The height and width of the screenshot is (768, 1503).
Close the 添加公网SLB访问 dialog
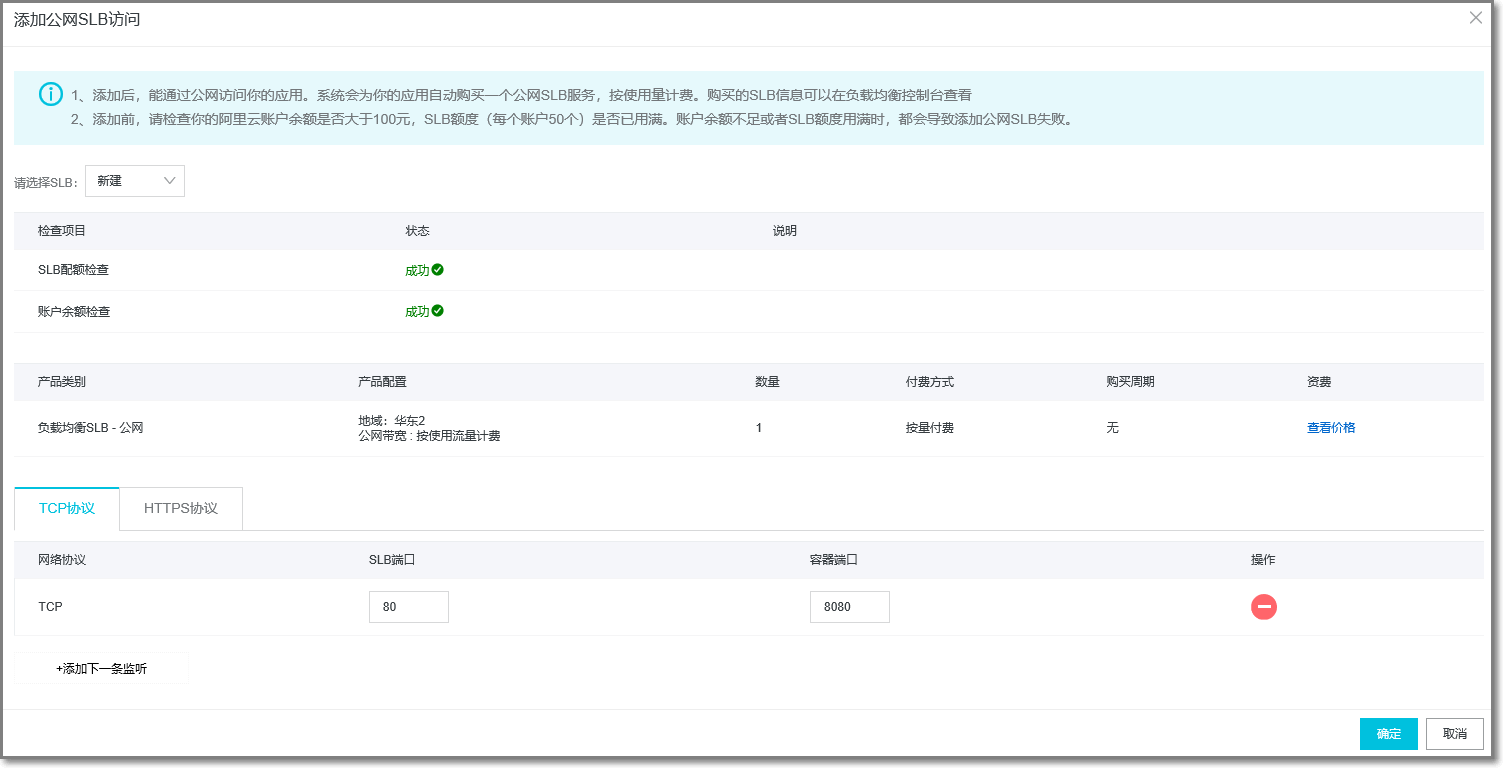coord(1475,18)
